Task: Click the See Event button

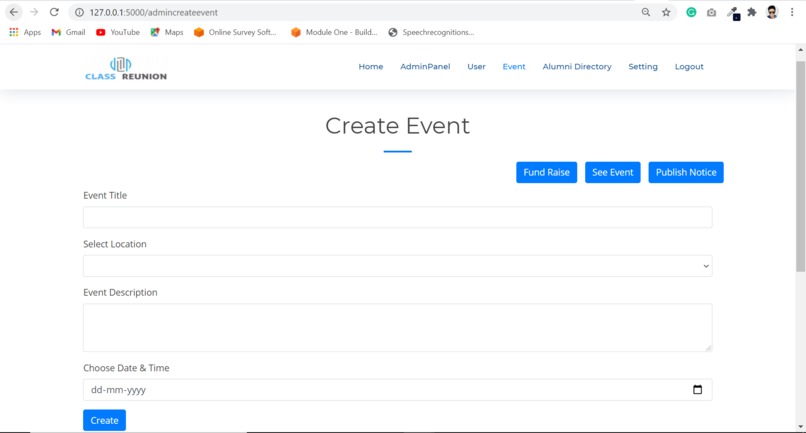Action: [613, 172]
